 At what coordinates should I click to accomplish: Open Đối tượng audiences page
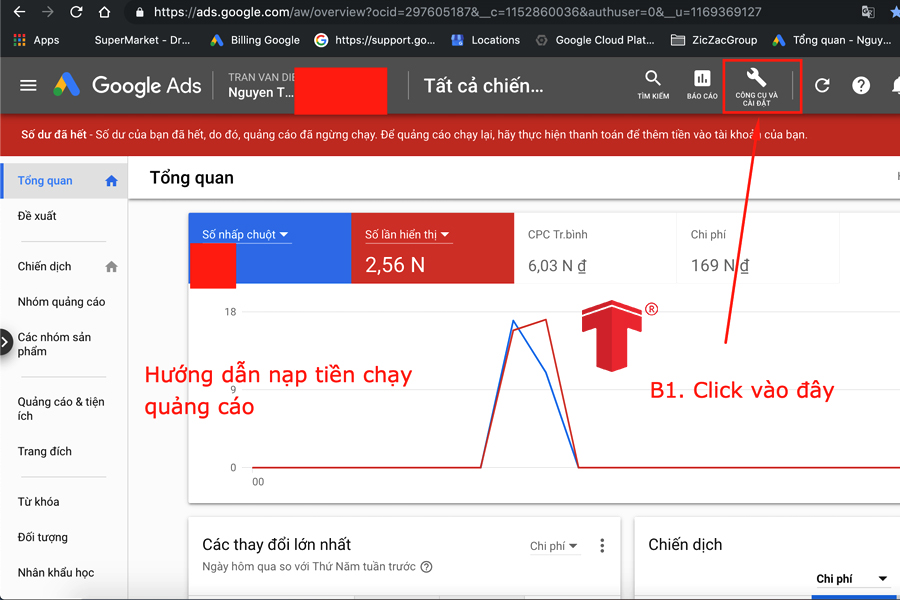(x=42, y=537)
